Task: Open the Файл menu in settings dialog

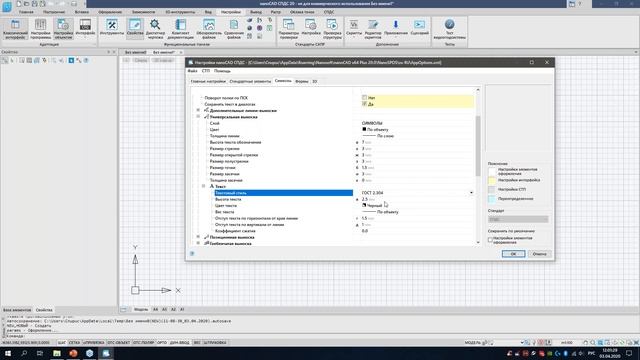Action: coord(192,71)
